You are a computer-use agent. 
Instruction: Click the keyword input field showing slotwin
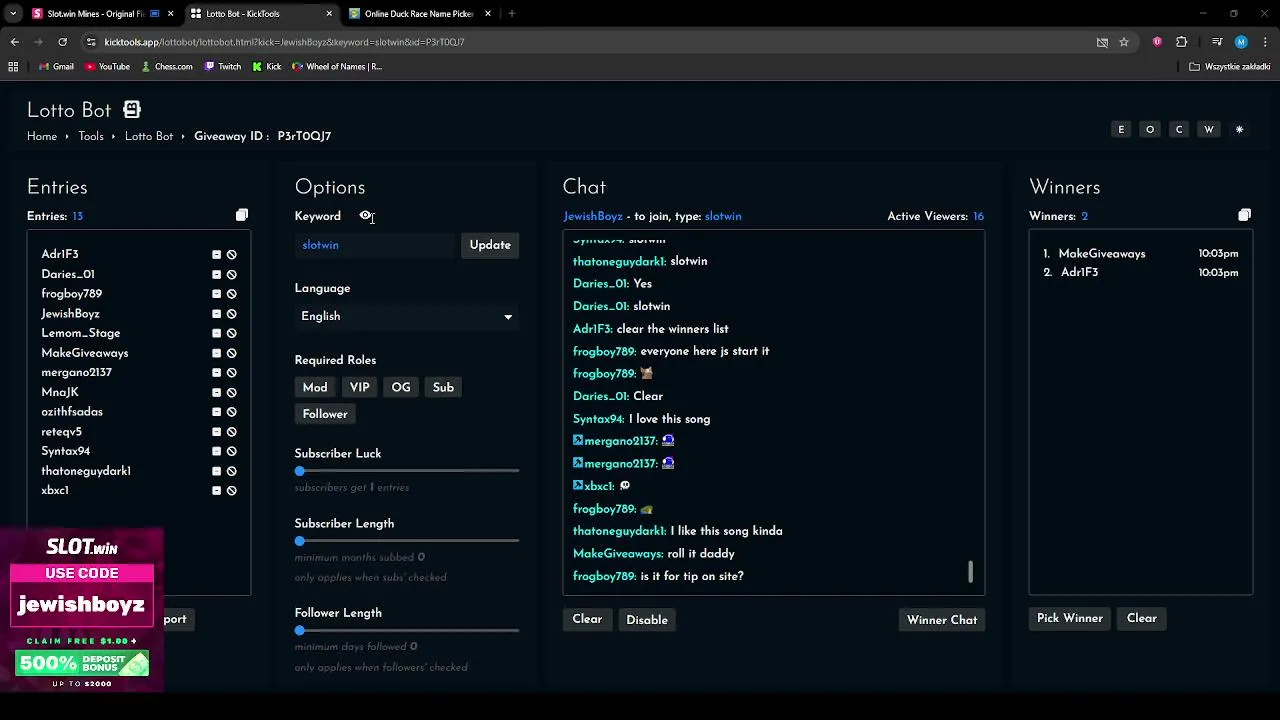pos(375,245)
